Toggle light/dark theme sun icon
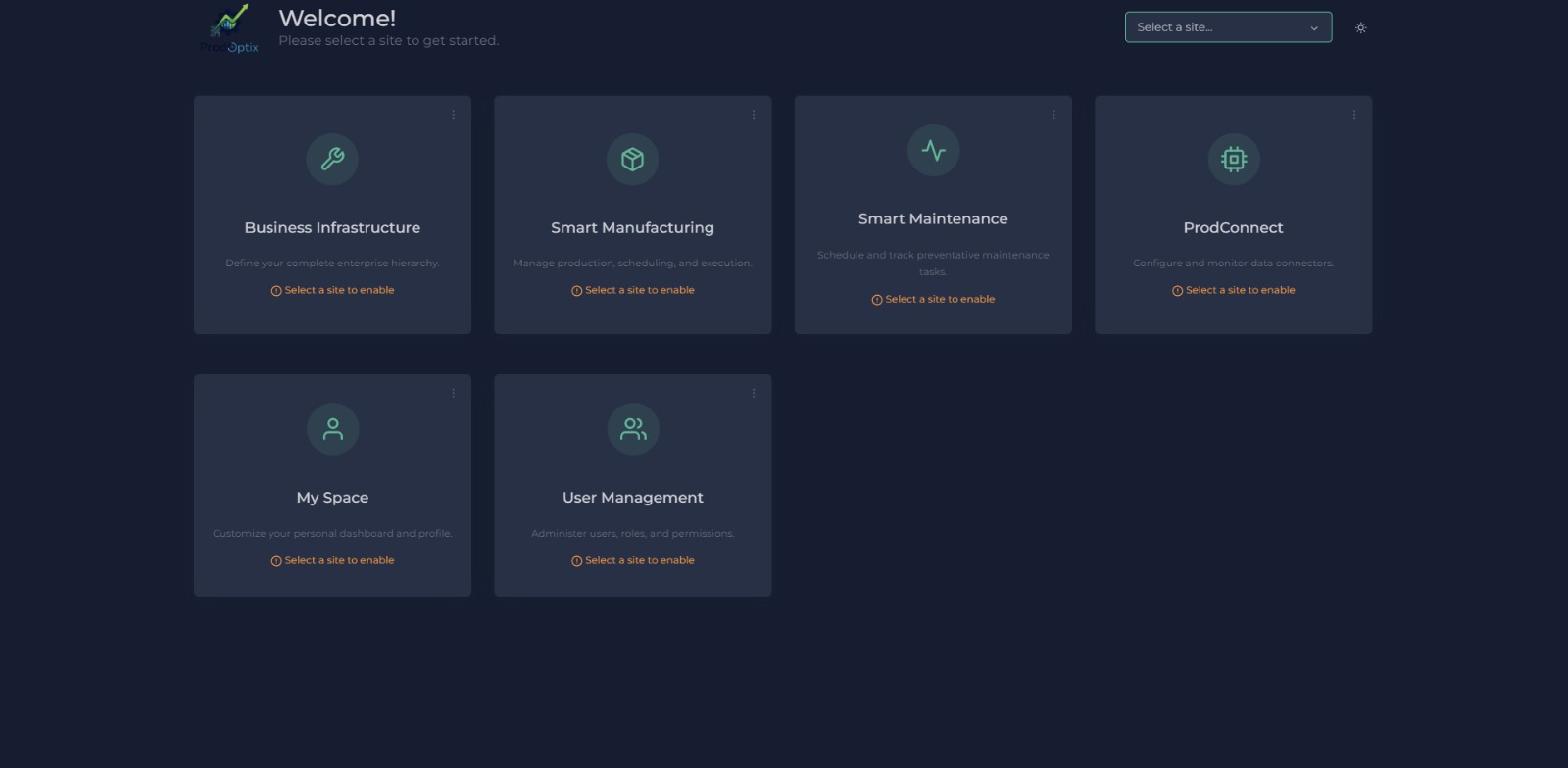 (1360, 28)
